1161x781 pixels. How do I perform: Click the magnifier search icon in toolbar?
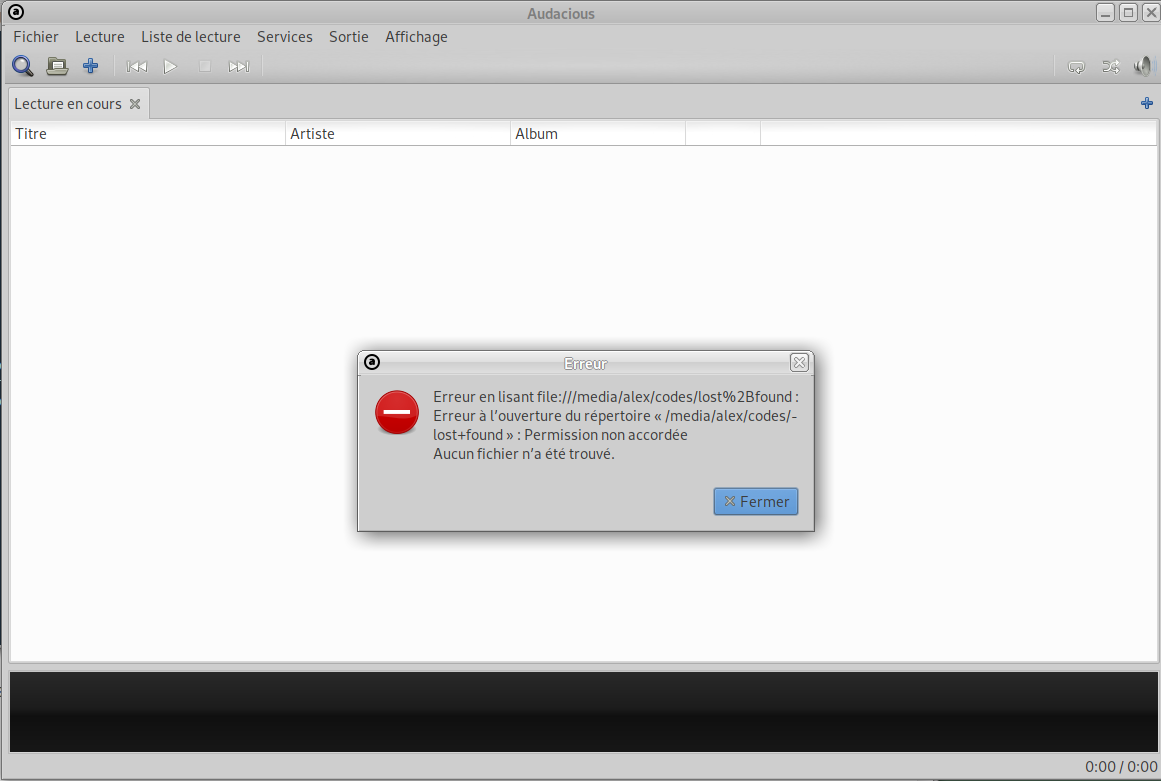point(22,67)
